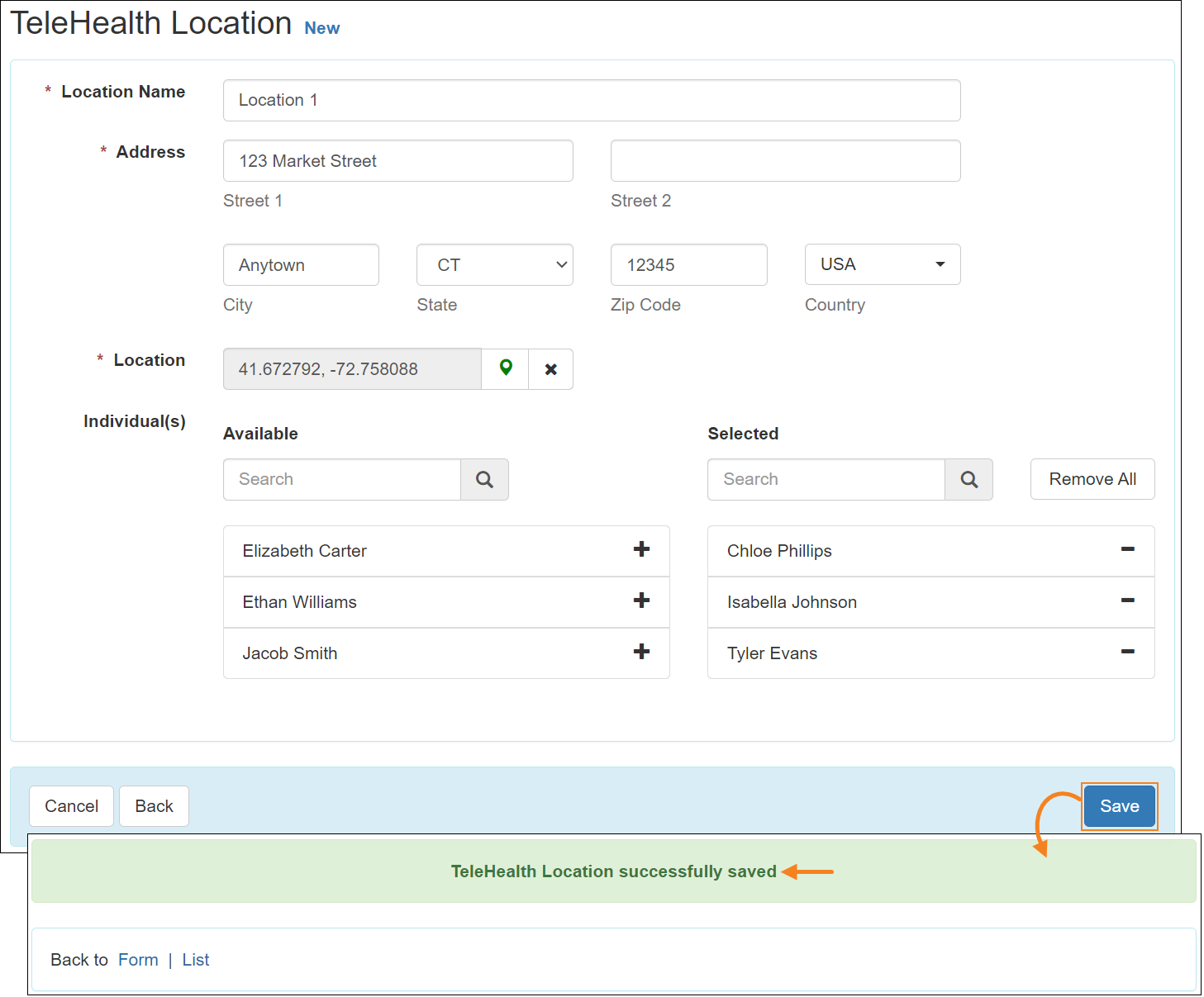1204x997 pixels.
Task: Click the 'New' label beside the page title
Action: click(321, 28)
